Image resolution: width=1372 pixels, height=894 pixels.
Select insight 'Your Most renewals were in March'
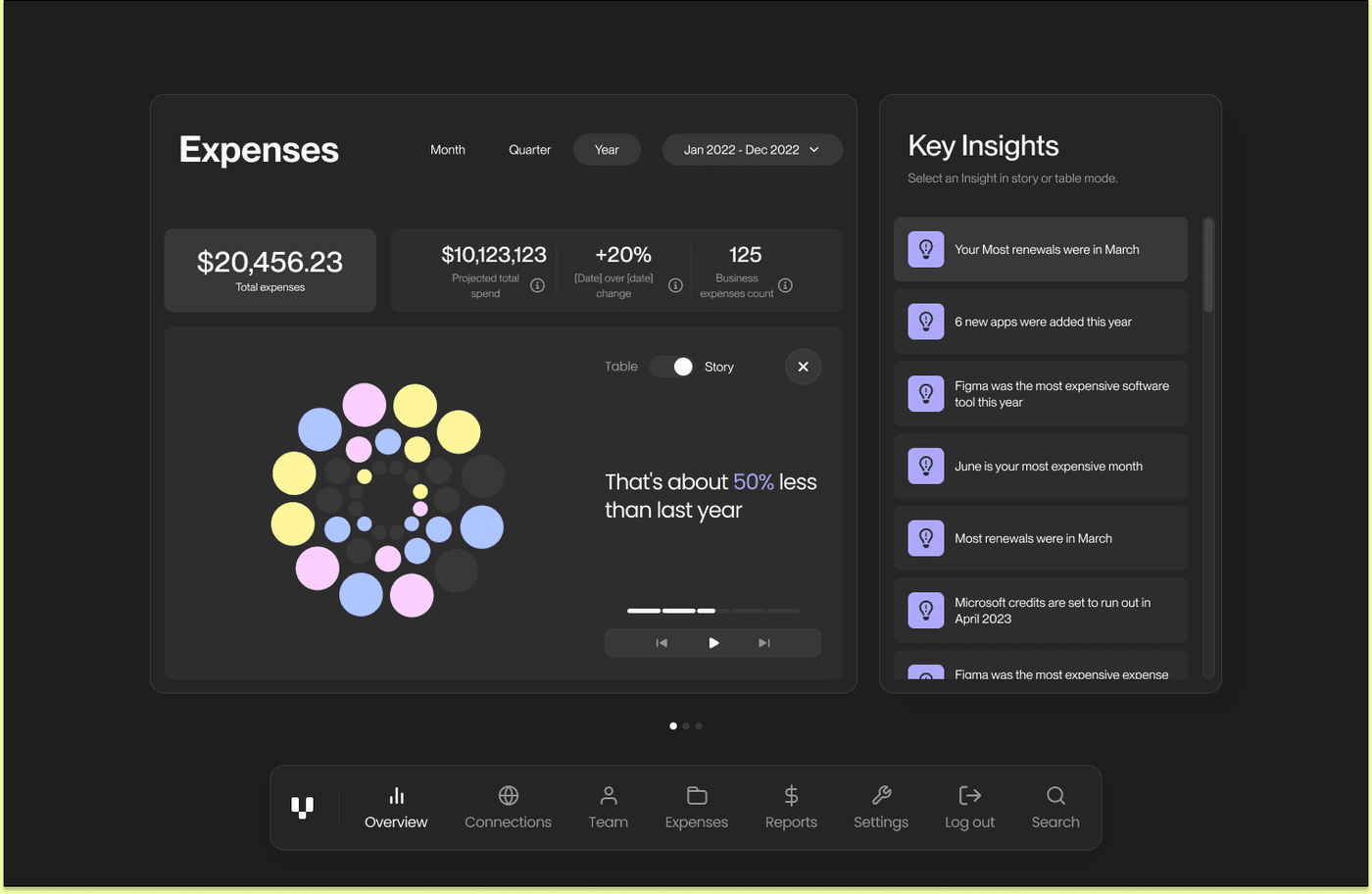pyautogui.click(x=1041, y=249)
